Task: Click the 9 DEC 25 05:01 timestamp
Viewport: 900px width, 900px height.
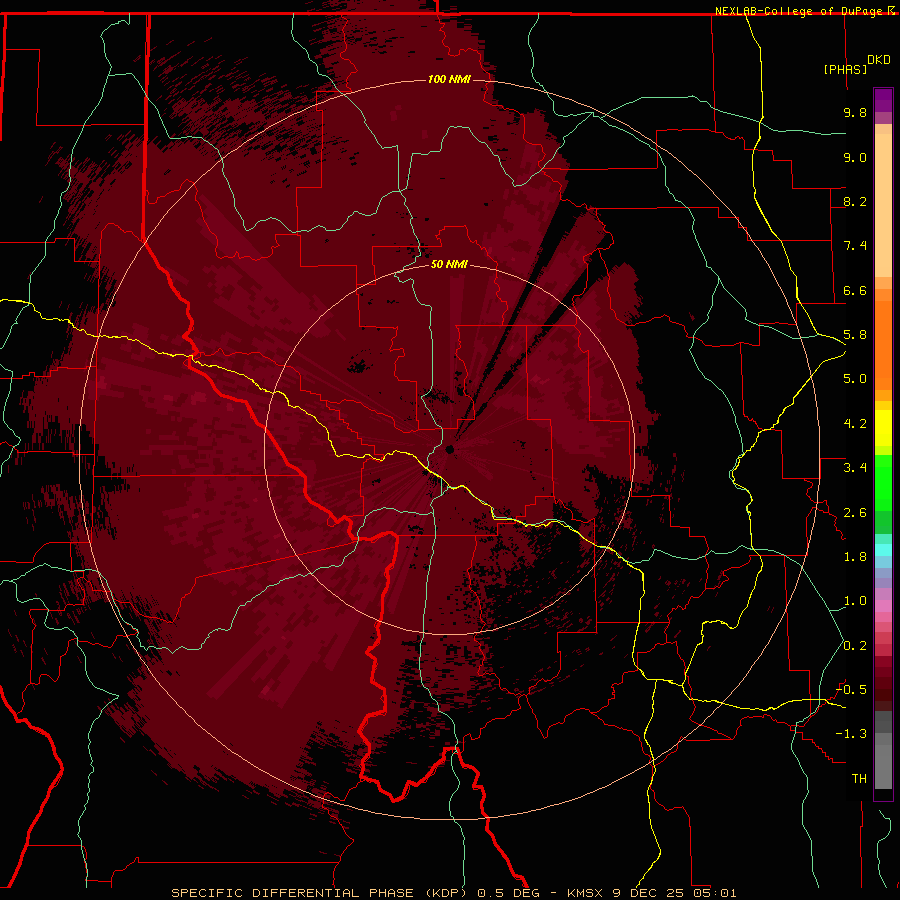Action: [x=674, y=893]
